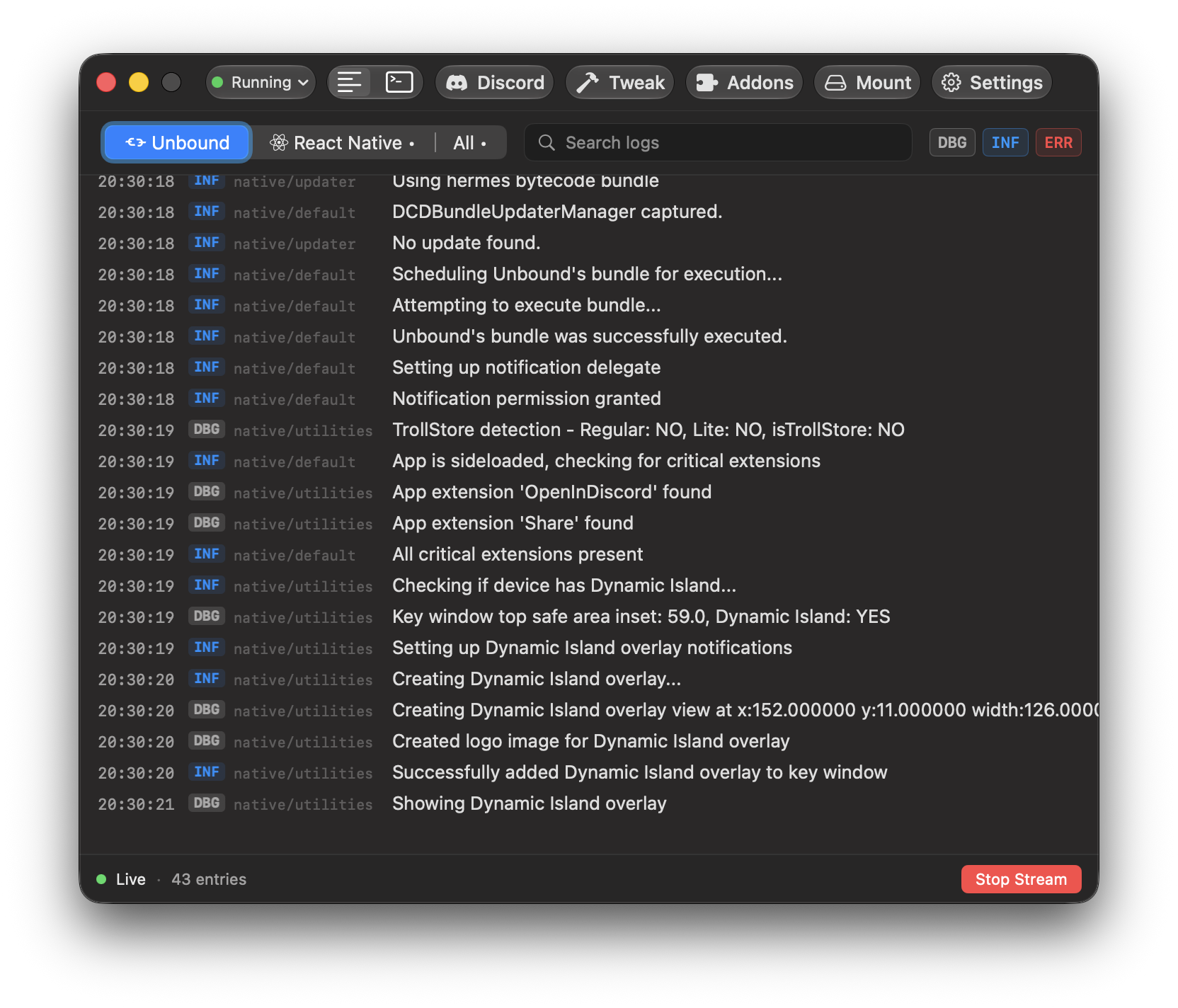1178x1008 pixels.
Task: Click the green Live status indicator
Action: click(101, 879)
